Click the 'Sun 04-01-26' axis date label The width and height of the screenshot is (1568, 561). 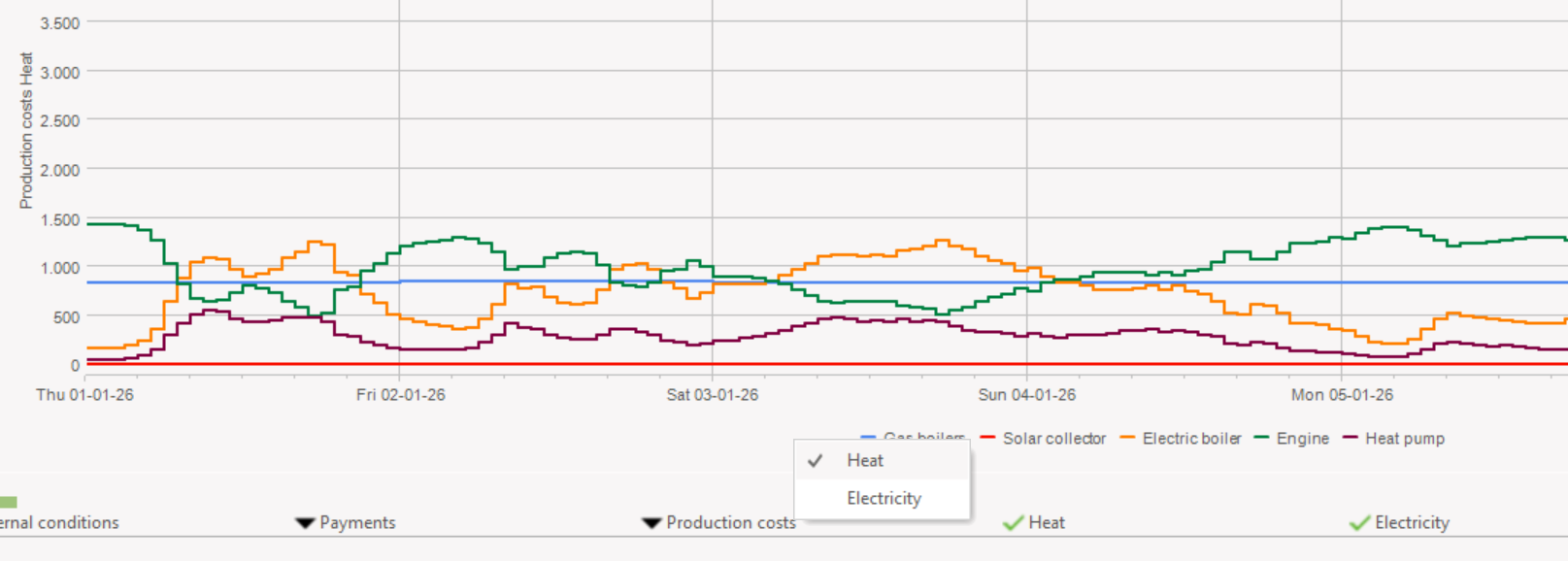point(1027,395)
